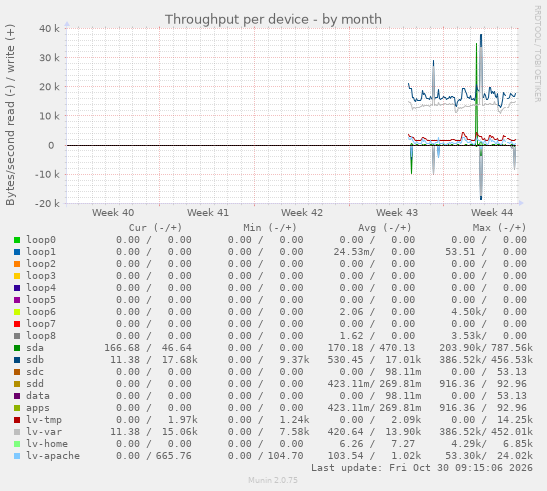Viewport: 547px width, 491px height.
Task: Click the lv-apache current value 665.76
Action: (x=174, y=456)
